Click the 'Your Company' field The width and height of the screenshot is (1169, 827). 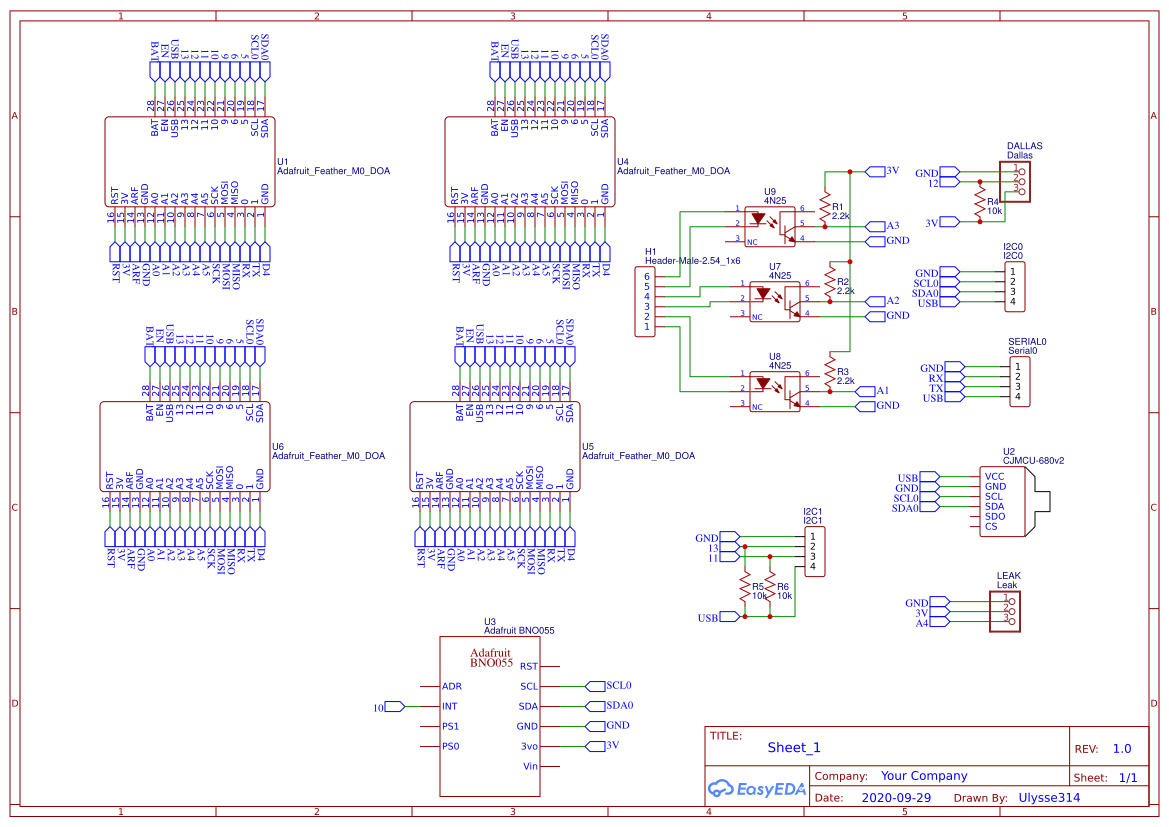coord(923,776)
